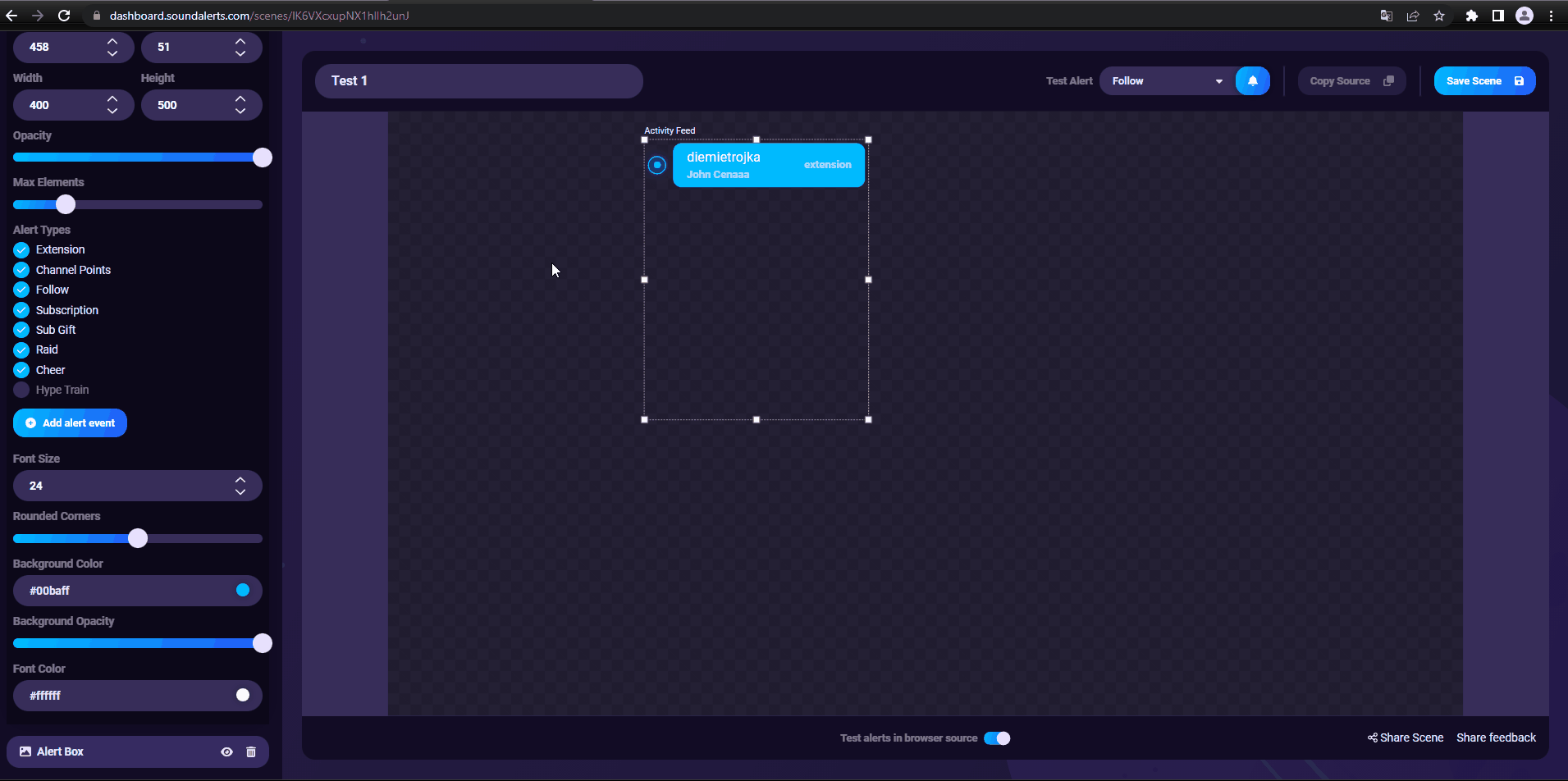Click the bottom-right resize handle of widget
This screenshot has height=781, width=1568.
tap(868, 419)
